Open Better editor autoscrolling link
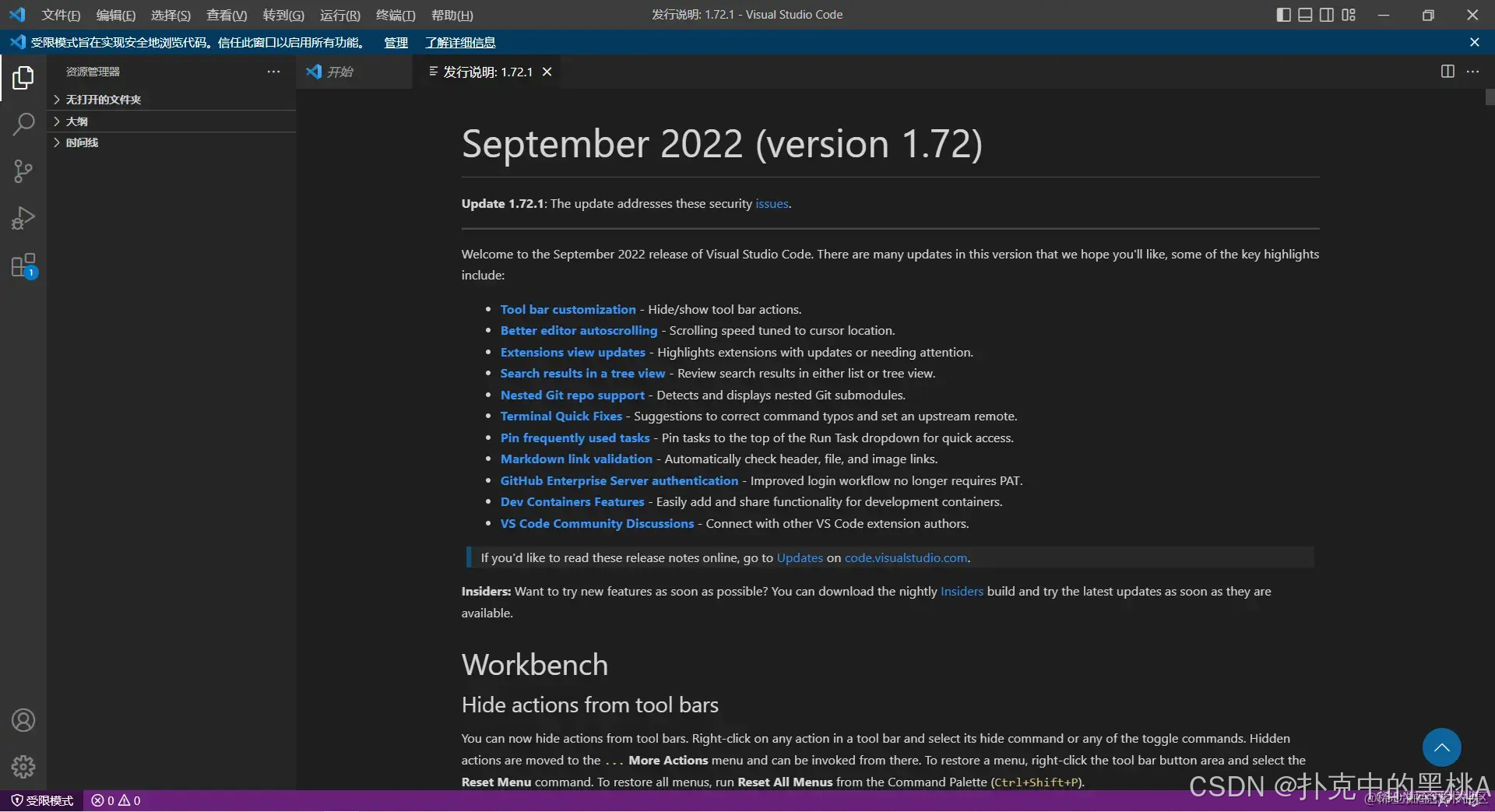The height and width of the screenshot is (812, 1495). click(579, 330)
